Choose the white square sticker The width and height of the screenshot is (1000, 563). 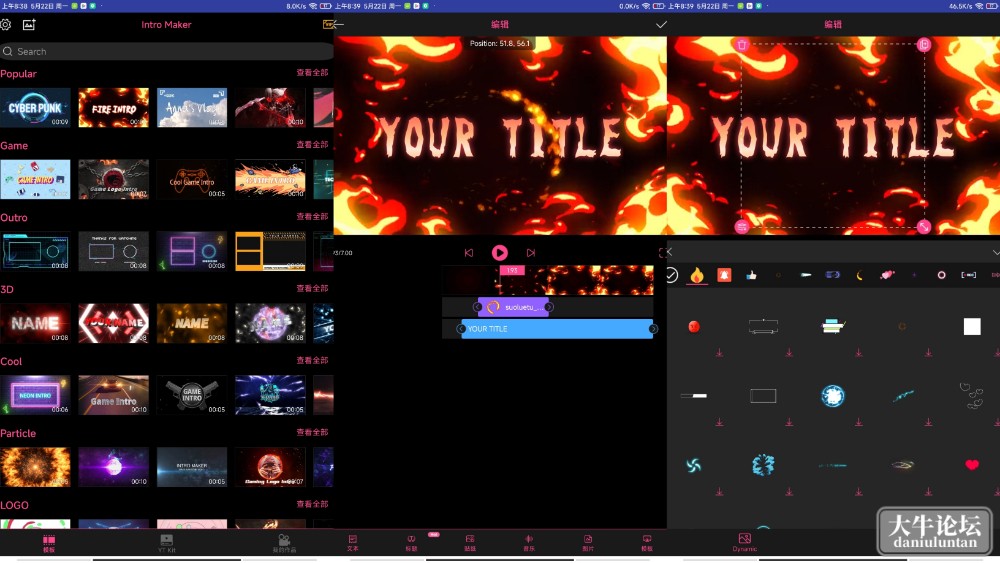click(972, 326)
